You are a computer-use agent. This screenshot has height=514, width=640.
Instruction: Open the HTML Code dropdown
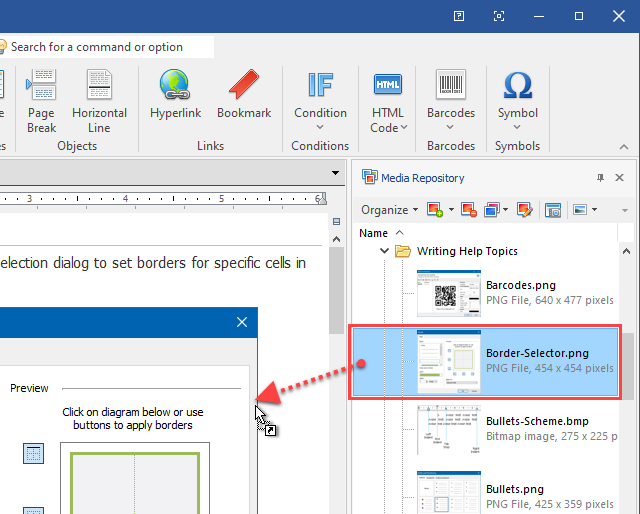pyautogui.click(x=388, y=101)
